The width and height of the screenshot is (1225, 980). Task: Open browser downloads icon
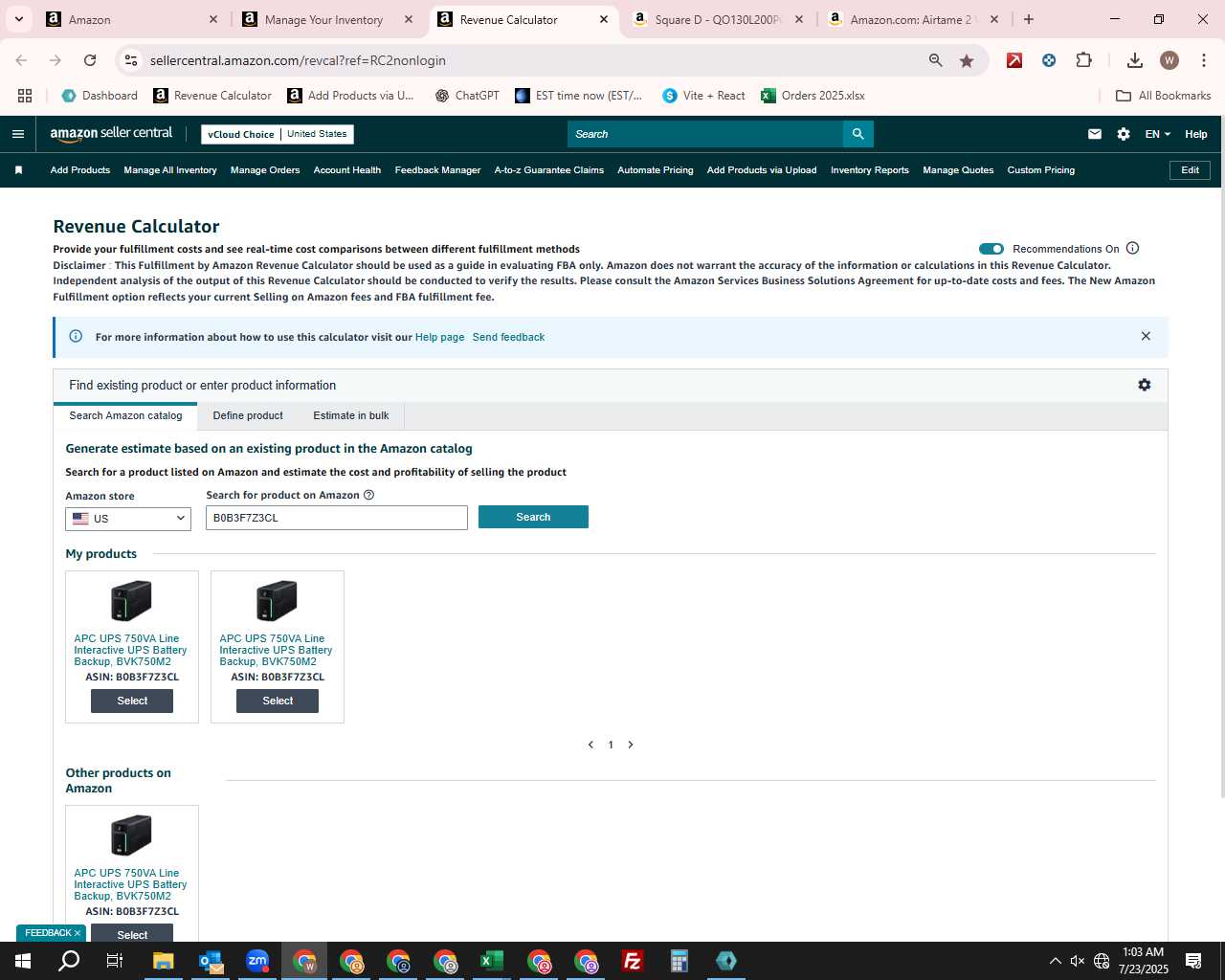(1135, 60)
